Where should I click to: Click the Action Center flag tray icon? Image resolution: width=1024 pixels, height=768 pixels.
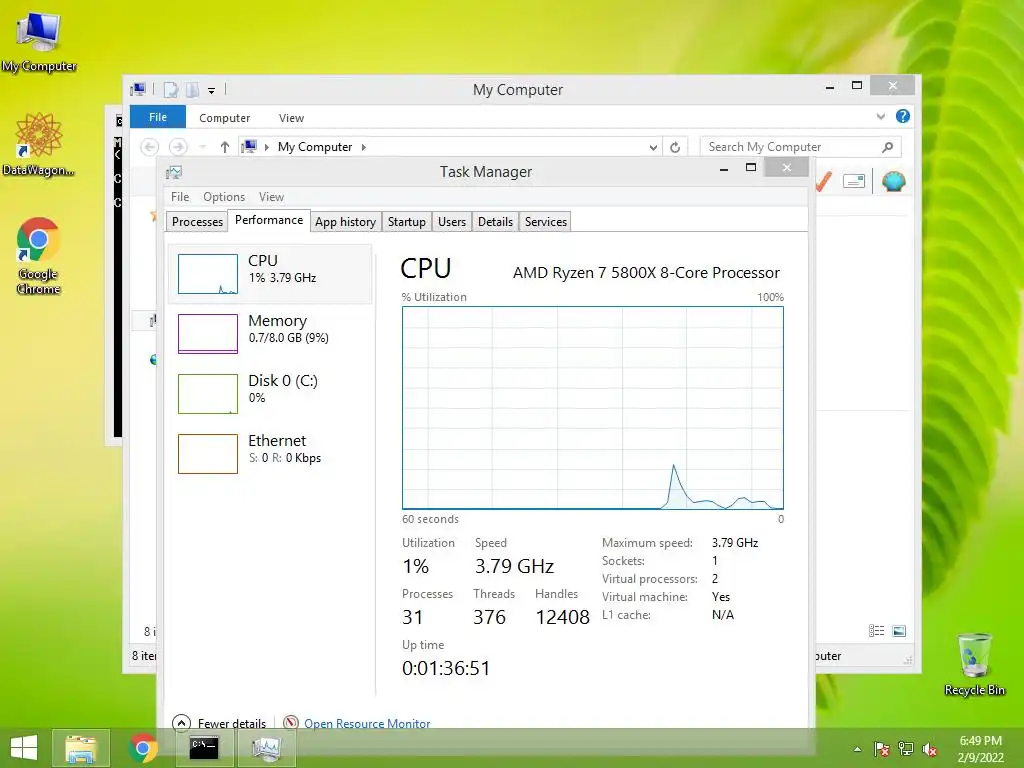881,749
